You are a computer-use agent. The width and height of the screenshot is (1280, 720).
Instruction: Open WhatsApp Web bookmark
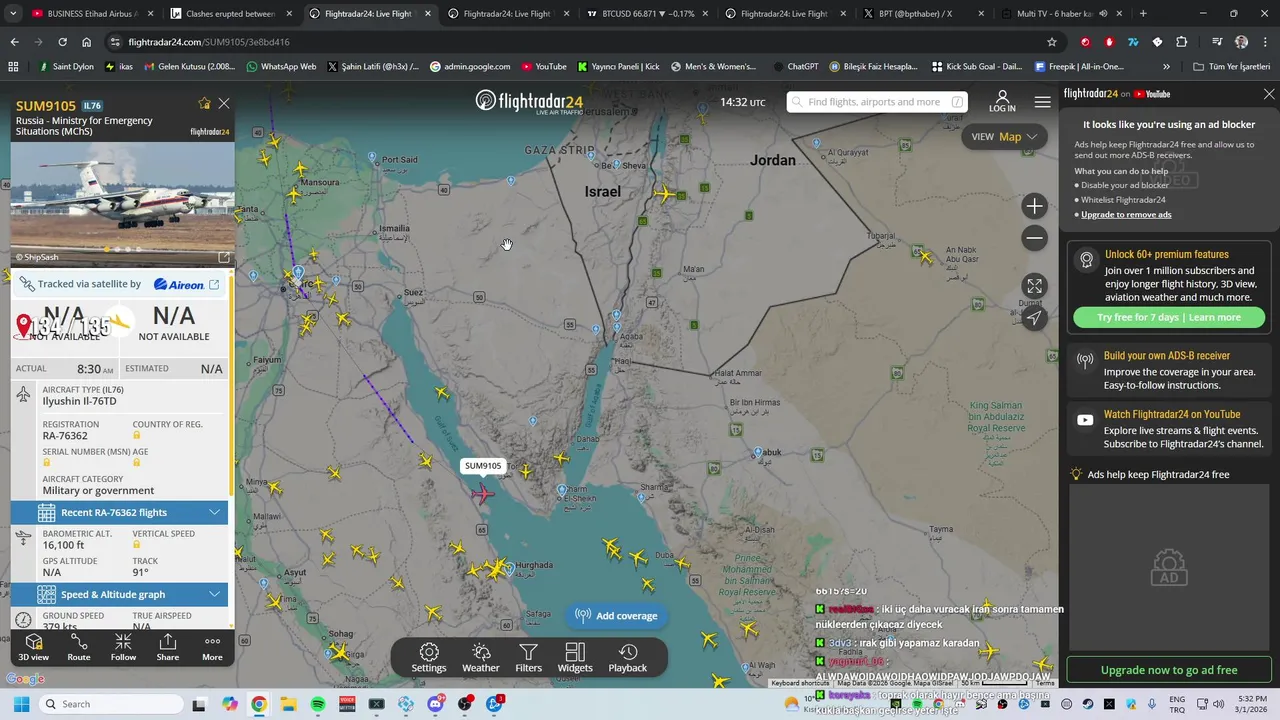pos(280,67)
